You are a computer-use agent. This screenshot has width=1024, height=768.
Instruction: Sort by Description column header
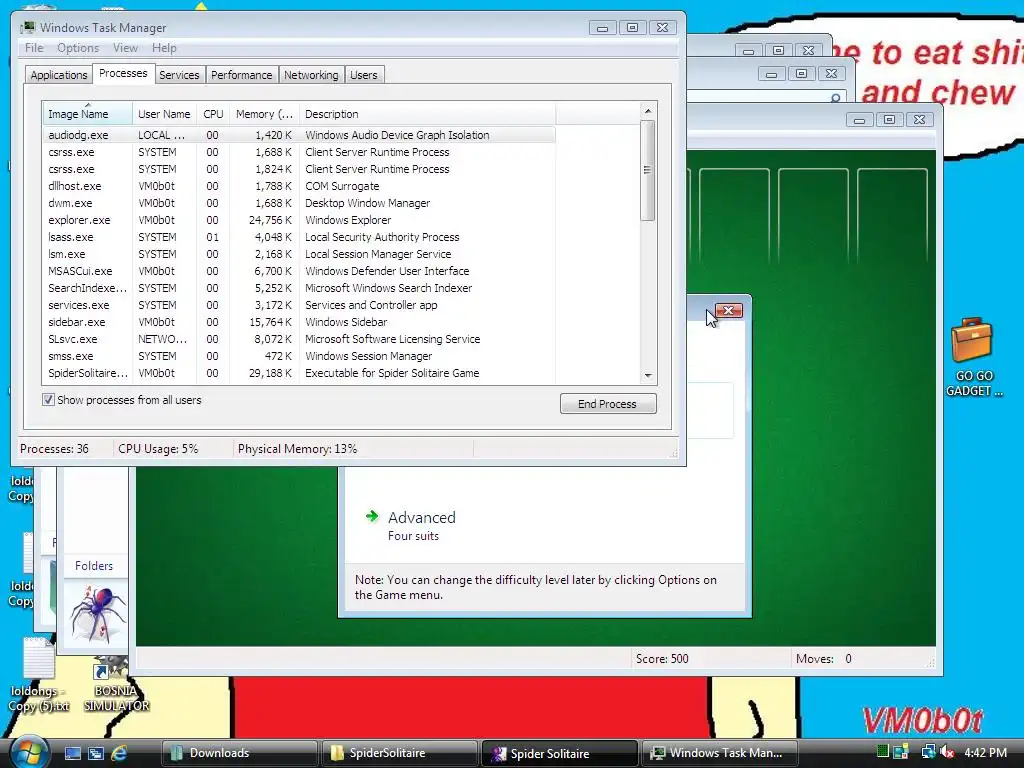coord(427,114)
